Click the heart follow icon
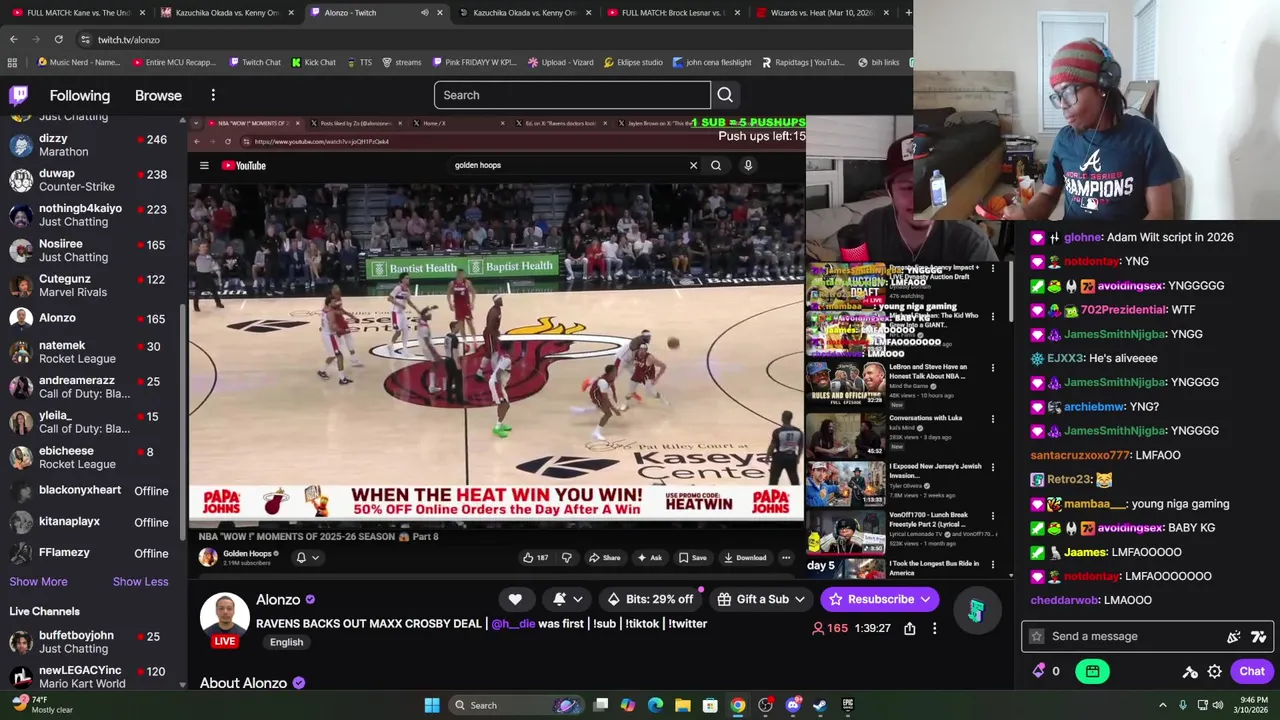Viewport: 1280px width, 720px height. pyautogui.click(x=515, y=599)
